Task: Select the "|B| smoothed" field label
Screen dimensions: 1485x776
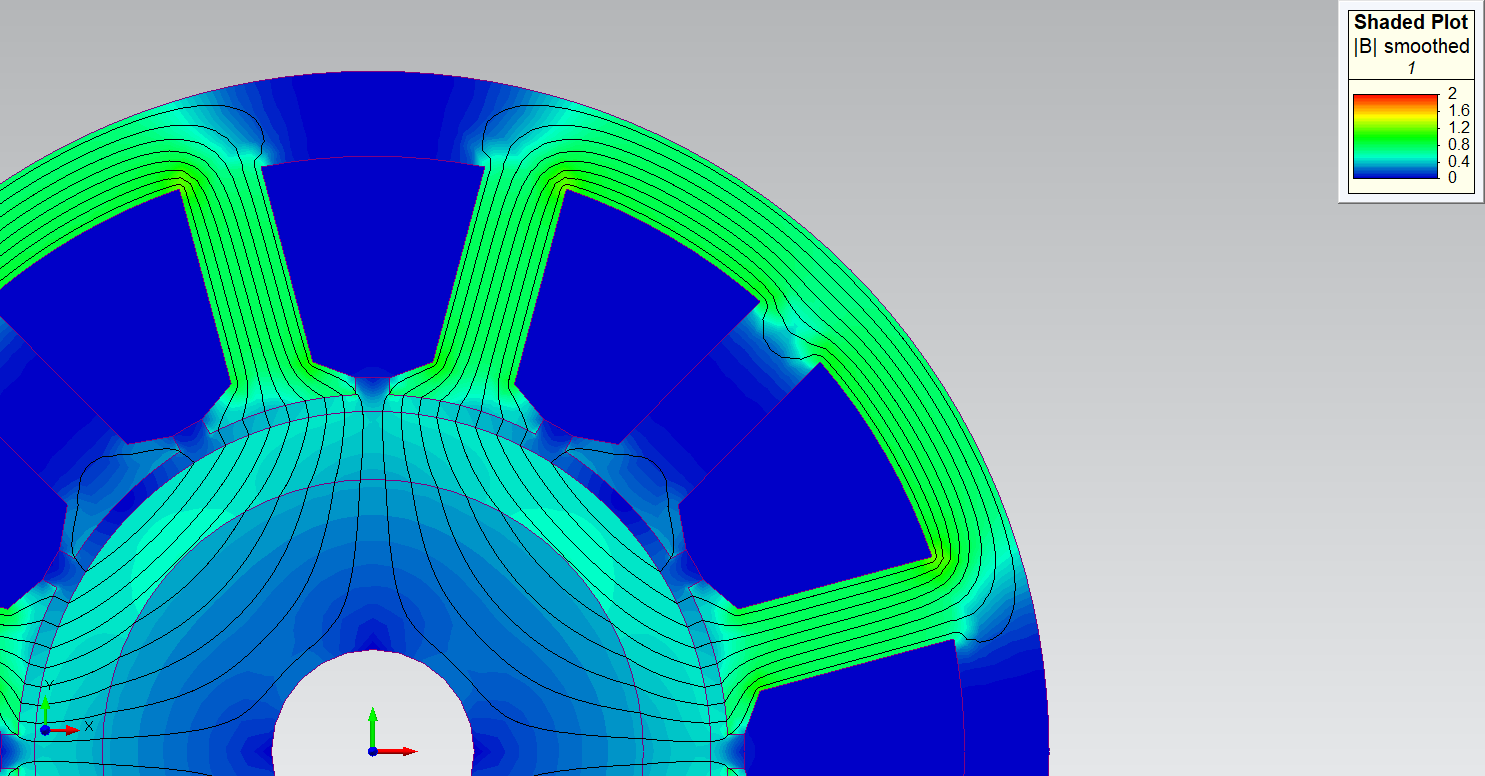Action: [1411, 46]
